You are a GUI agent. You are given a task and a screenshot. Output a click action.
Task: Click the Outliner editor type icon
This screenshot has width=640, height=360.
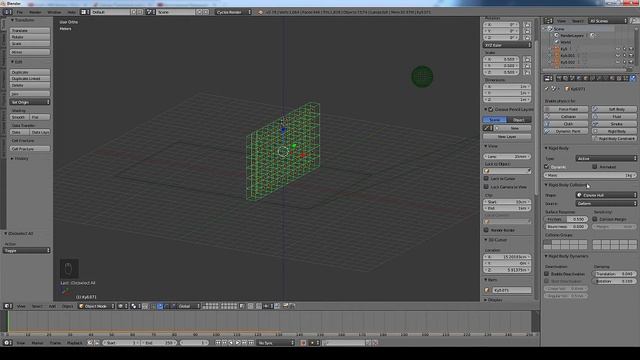click(x=548, y=21)
